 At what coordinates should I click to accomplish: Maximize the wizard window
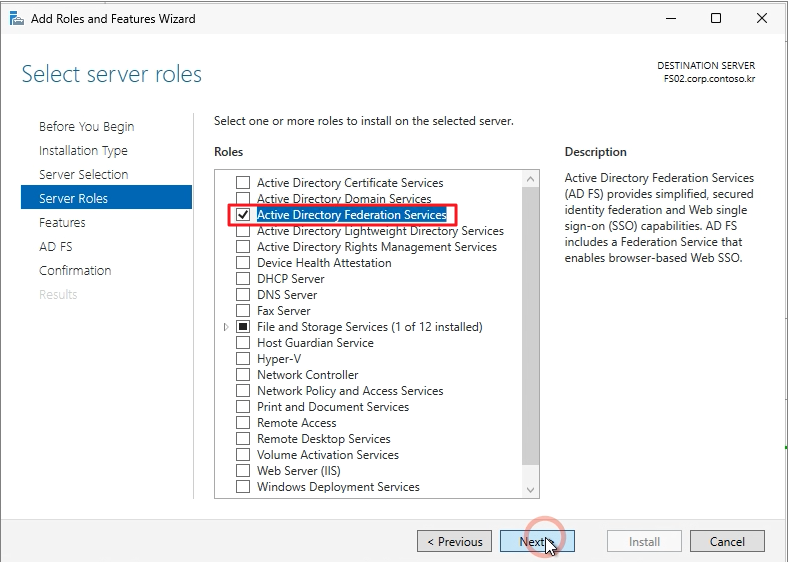(716, 19)
